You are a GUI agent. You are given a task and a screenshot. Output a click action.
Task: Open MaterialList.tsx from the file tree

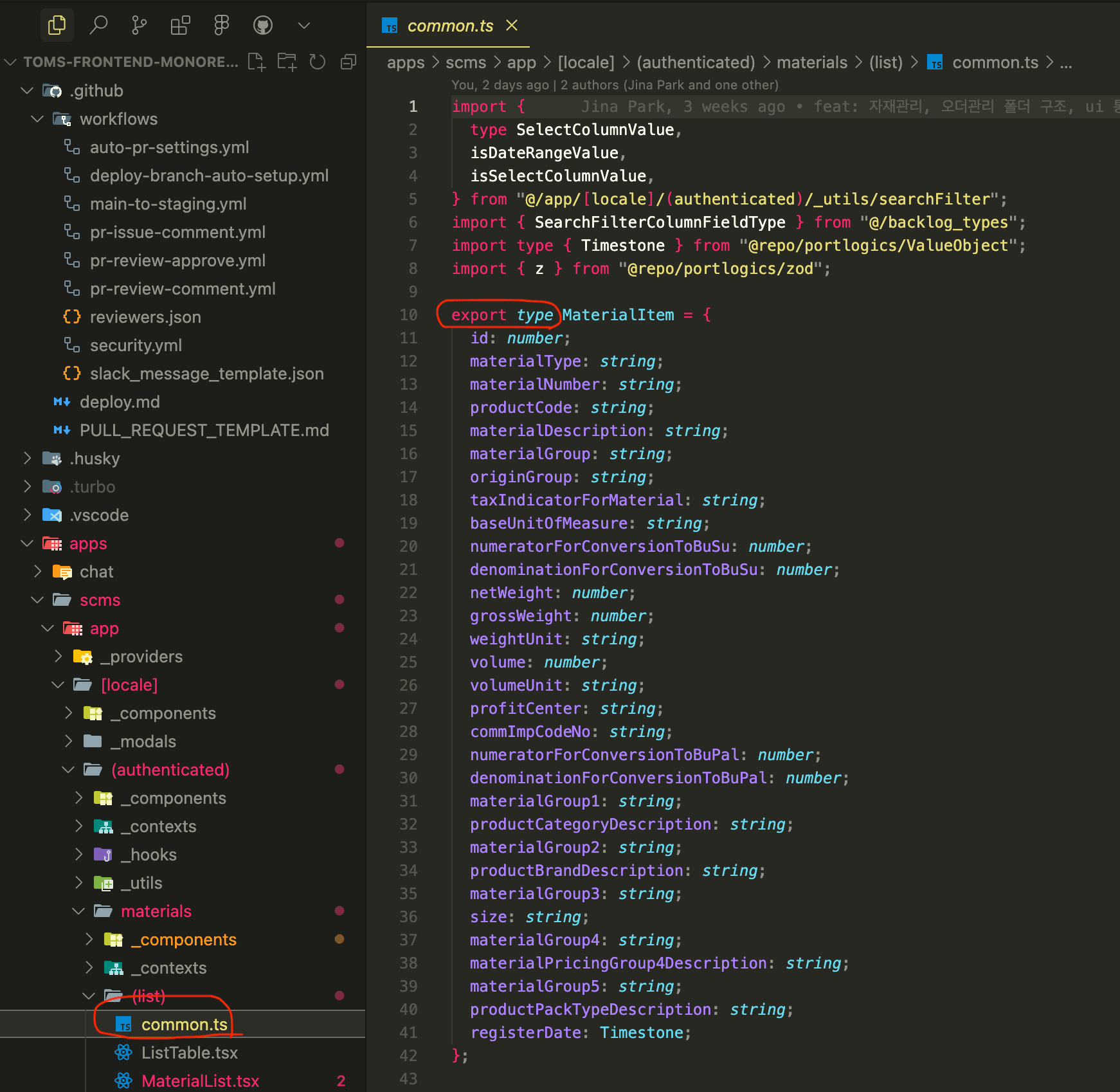coord(200,1081)
